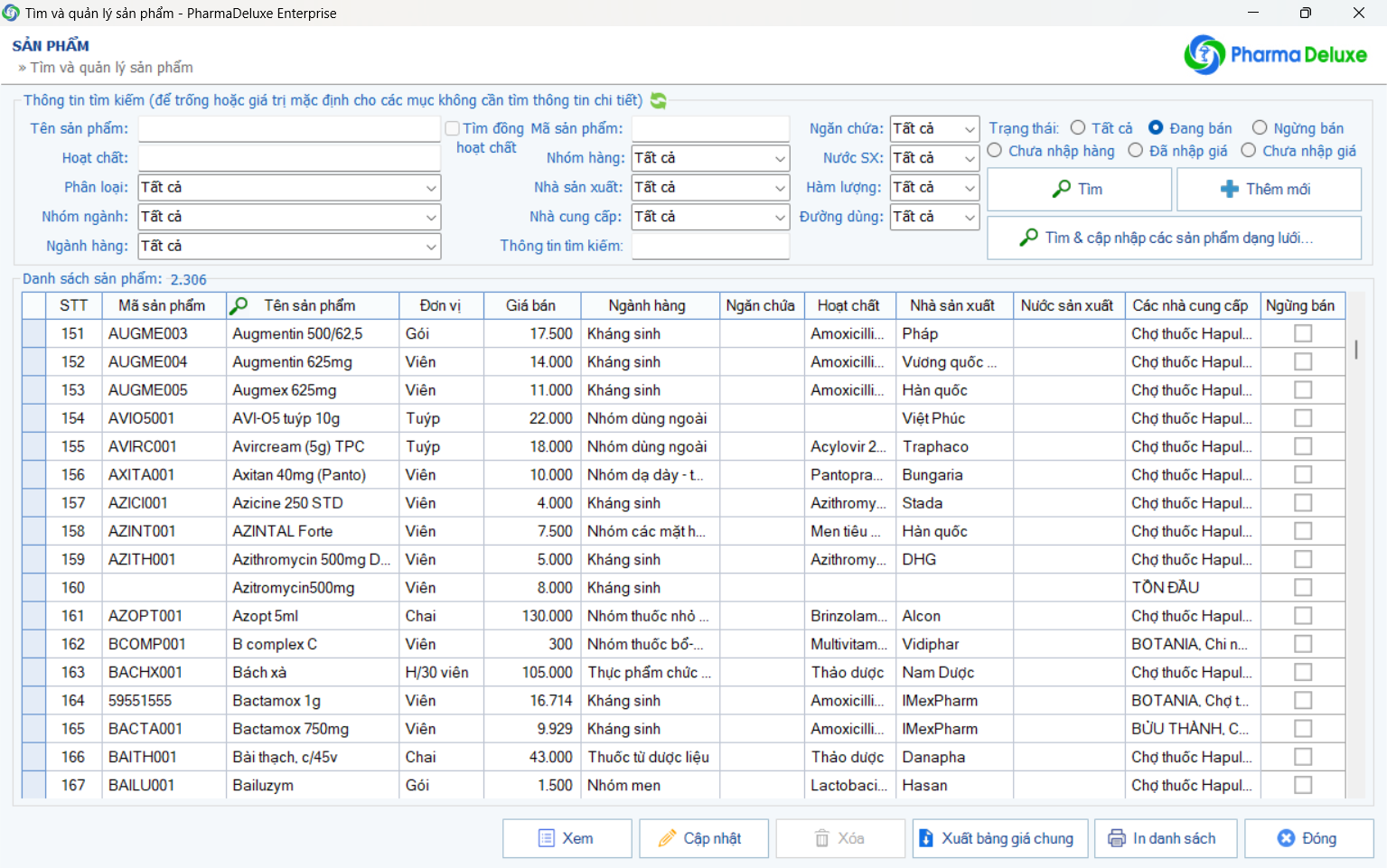Add a new product with Thêm mới
The image size is (1387, 868).
[x=1269, y=189]
